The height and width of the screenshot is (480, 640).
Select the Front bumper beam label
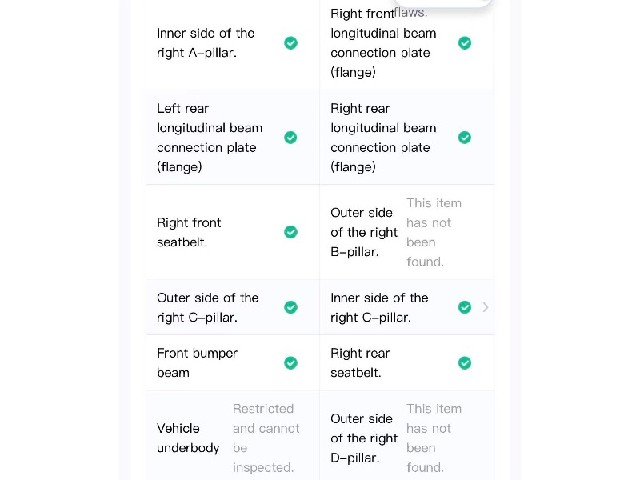tap(198, 363)
